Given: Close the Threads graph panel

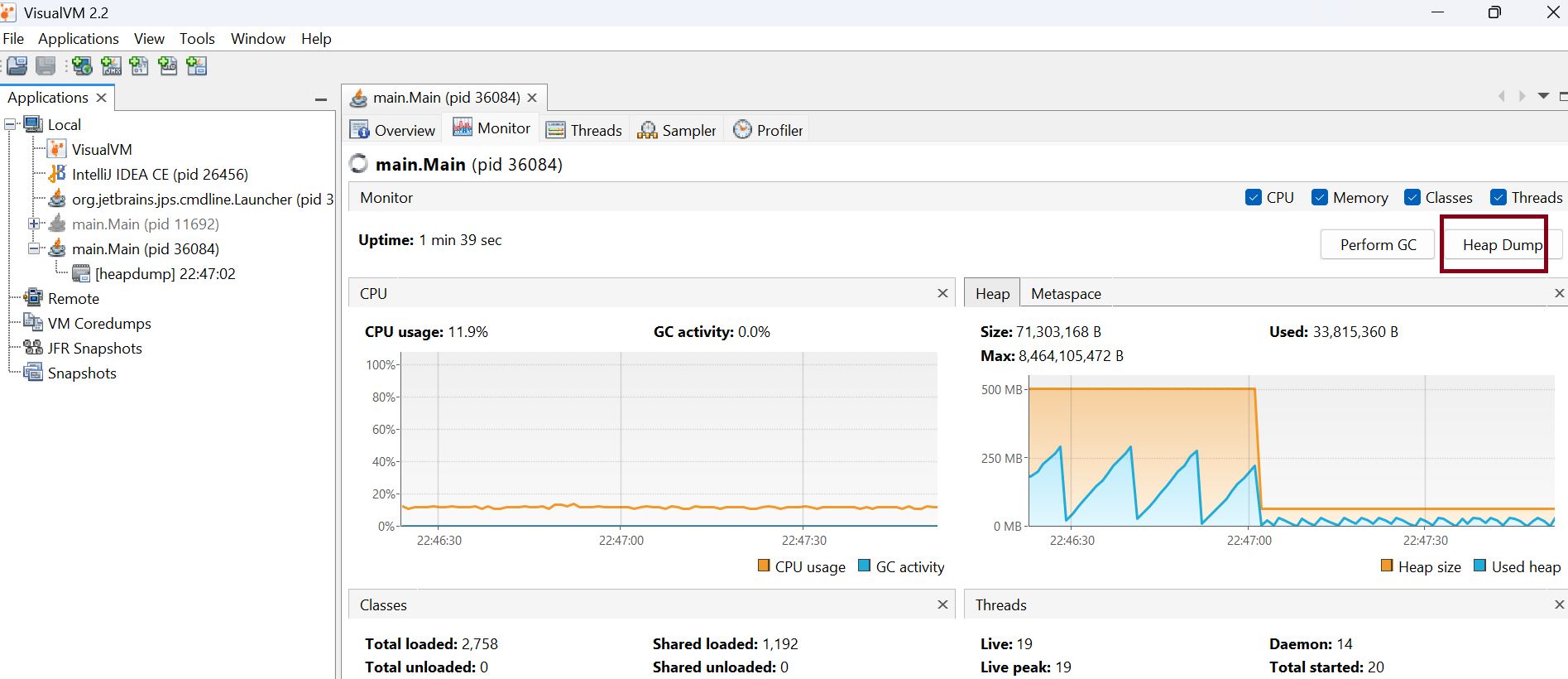Looking at the screenshot, I should pyautogui.click(x=1560, y=604).
